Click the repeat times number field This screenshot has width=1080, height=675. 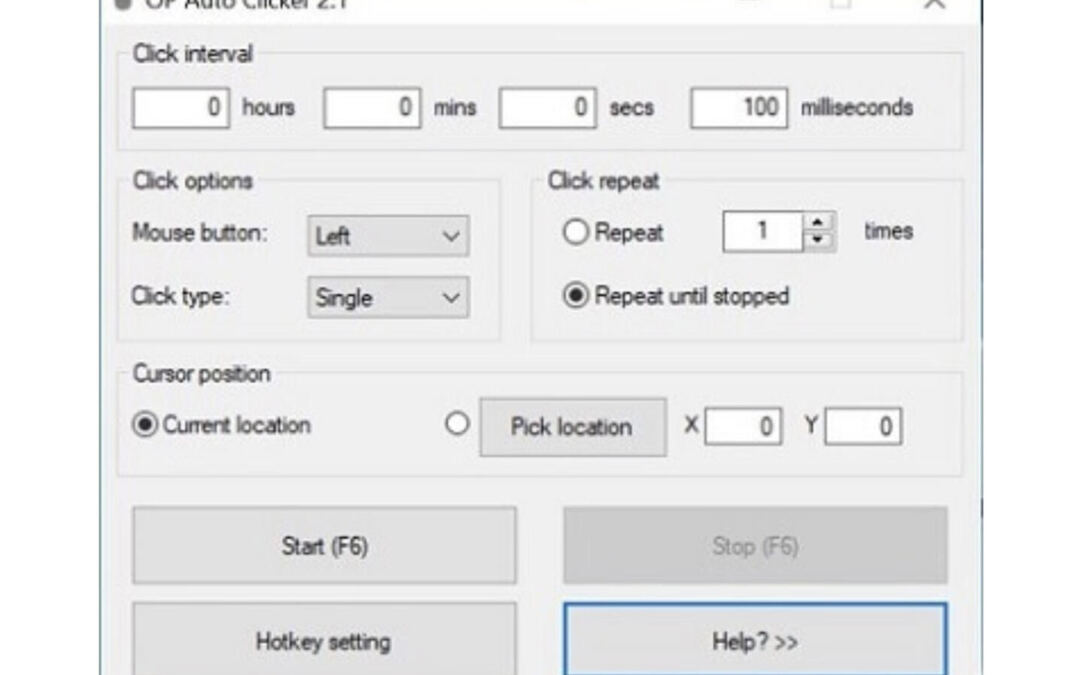tap(762, 232)
